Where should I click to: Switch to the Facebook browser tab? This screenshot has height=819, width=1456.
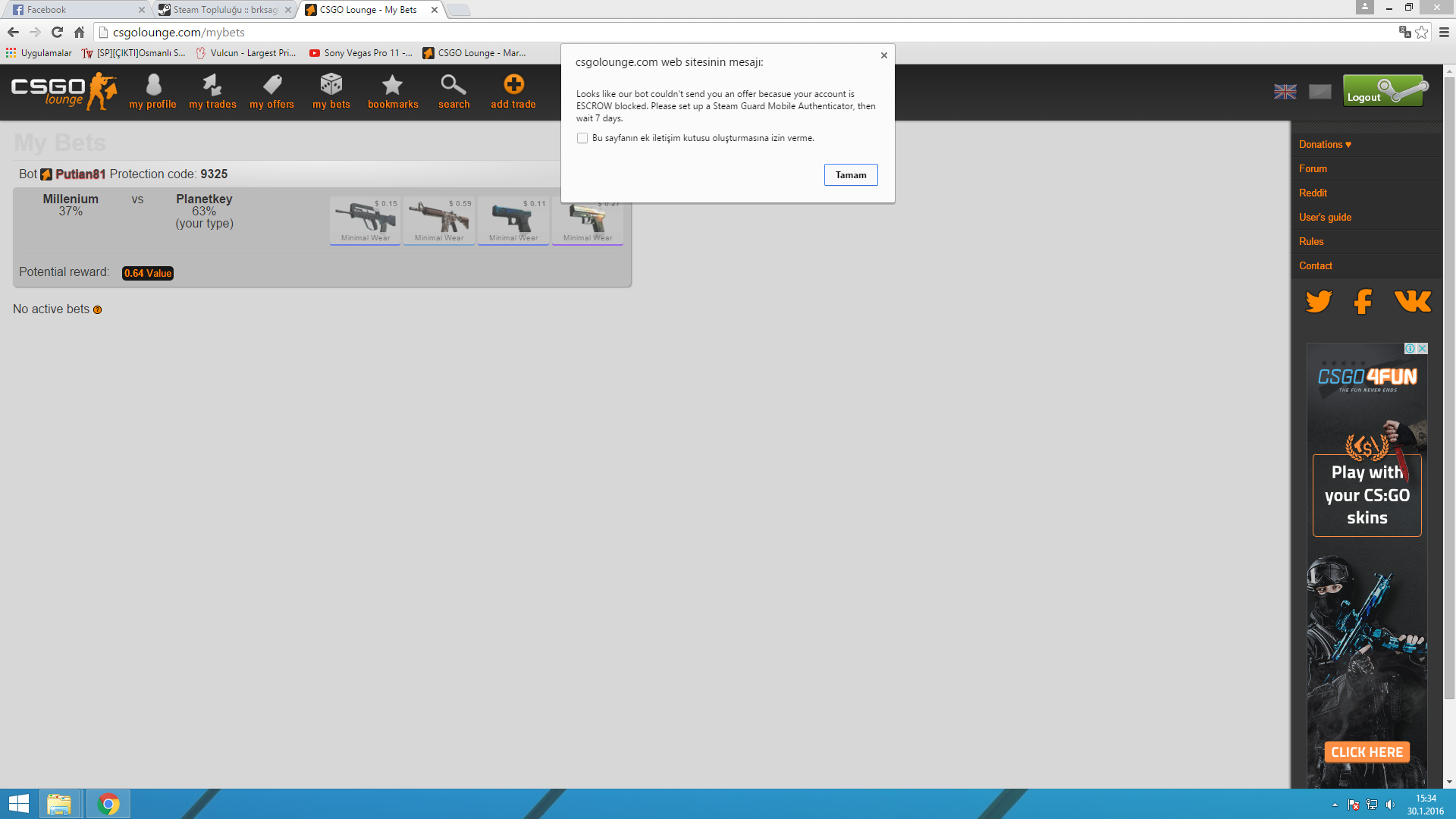tap(76, 10)
